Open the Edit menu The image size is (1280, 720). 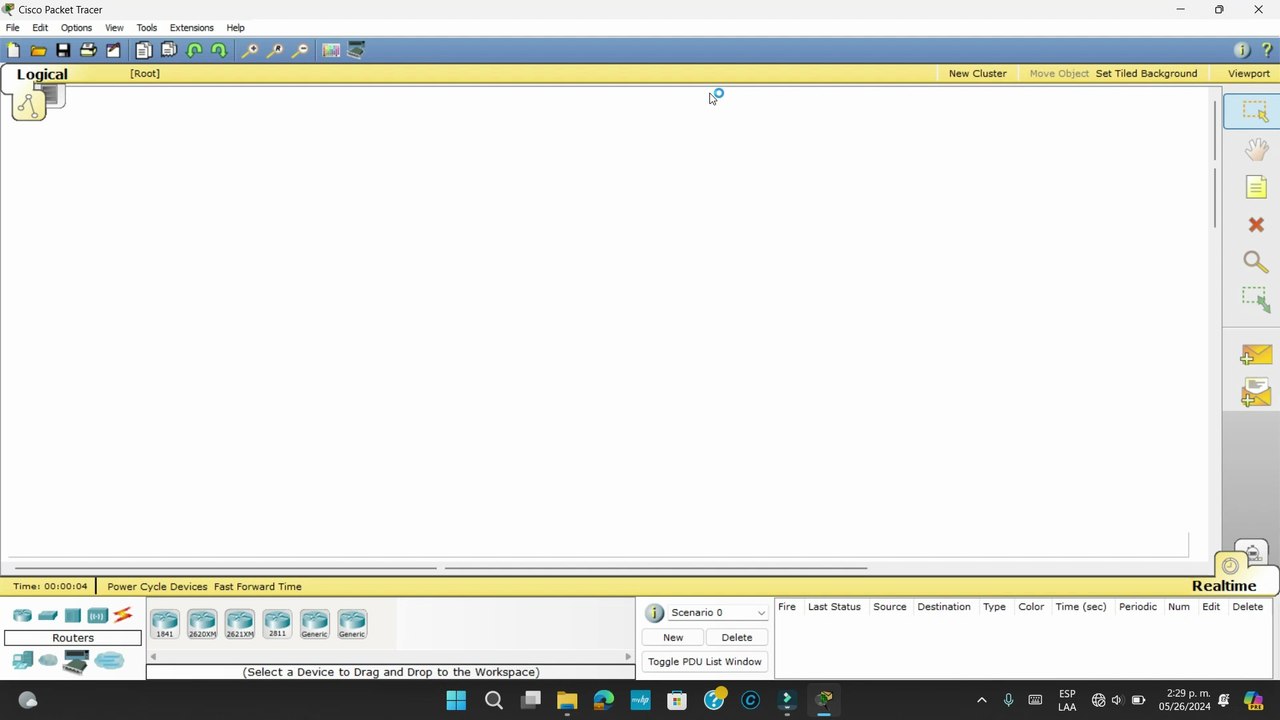pyautogui.click(x=40, y=27)
